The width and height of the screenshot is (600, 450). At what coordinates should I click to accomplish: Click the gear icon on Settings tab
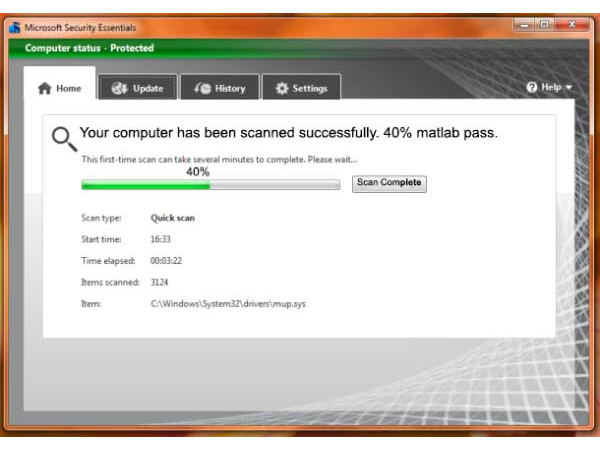pos(282,88)
